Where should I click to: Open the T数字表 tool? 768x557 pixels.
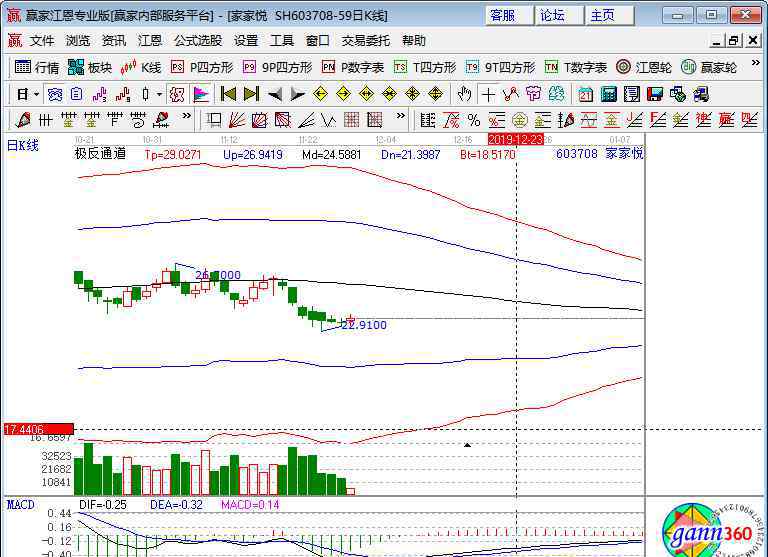[576, 67]
